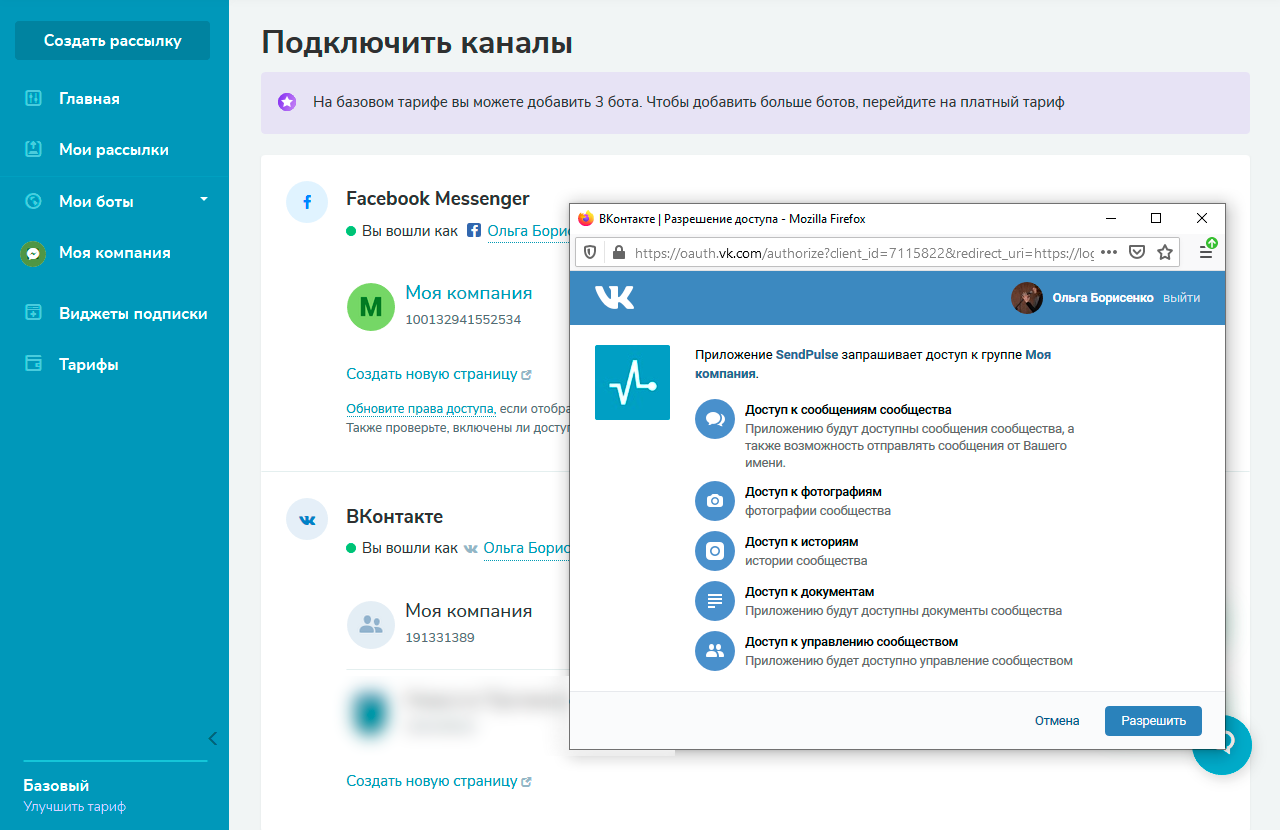The image size is (1280, 830).
Task: Click the SendPulse app logo
Action: (x=632, y=382)
